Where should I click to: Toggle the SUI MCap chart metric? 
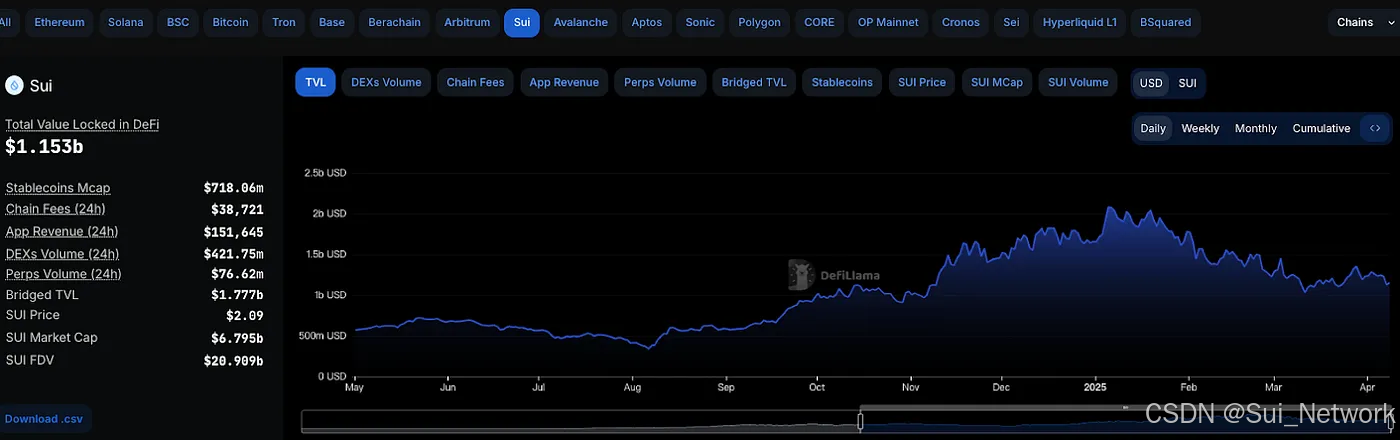click(997, 82)
